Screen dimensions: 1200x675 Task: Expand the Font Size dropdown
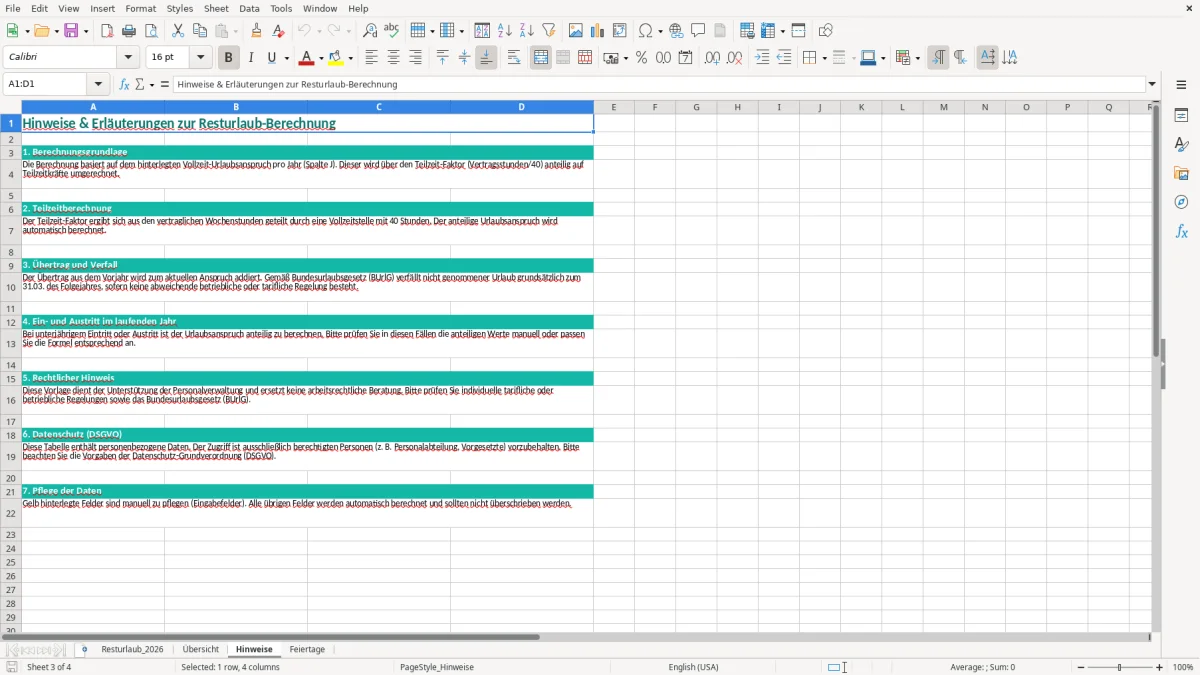click(201, 58)
